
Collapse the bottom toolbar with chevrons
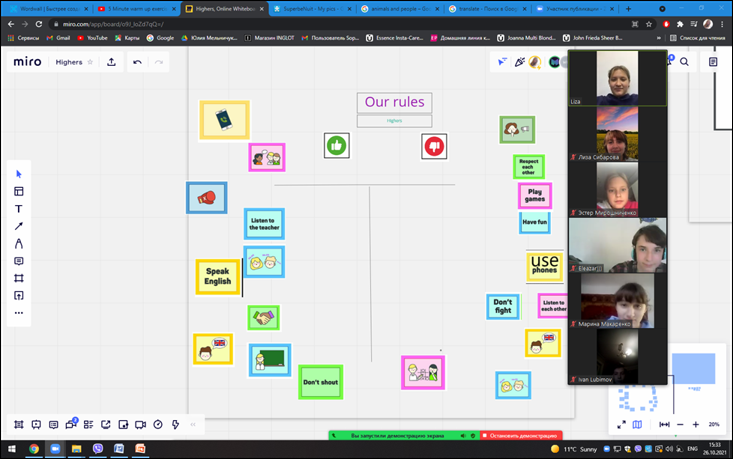pos(193,424)
